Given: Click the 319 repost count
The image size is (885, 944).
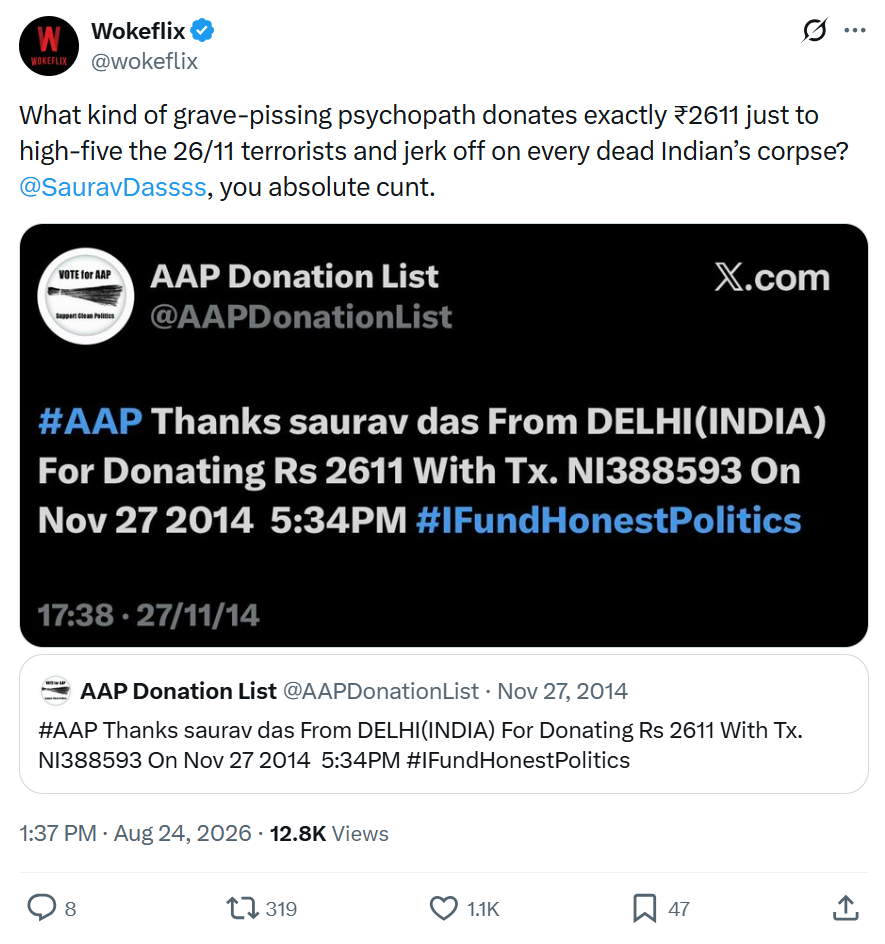Looking at the screenshot, I should coord(281,908).
